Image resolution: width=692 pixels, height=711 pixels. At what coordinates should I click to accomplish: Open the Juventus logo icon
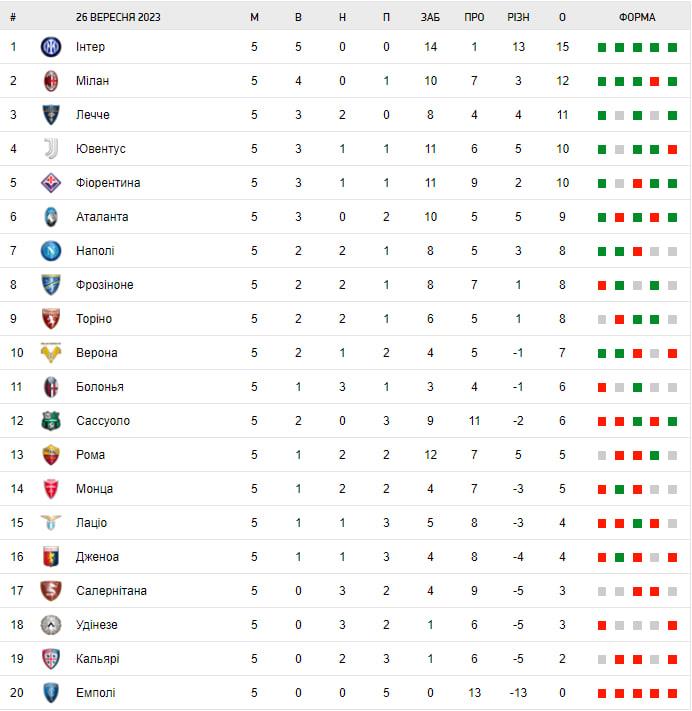pyautogui.click(x=51, y=149)
